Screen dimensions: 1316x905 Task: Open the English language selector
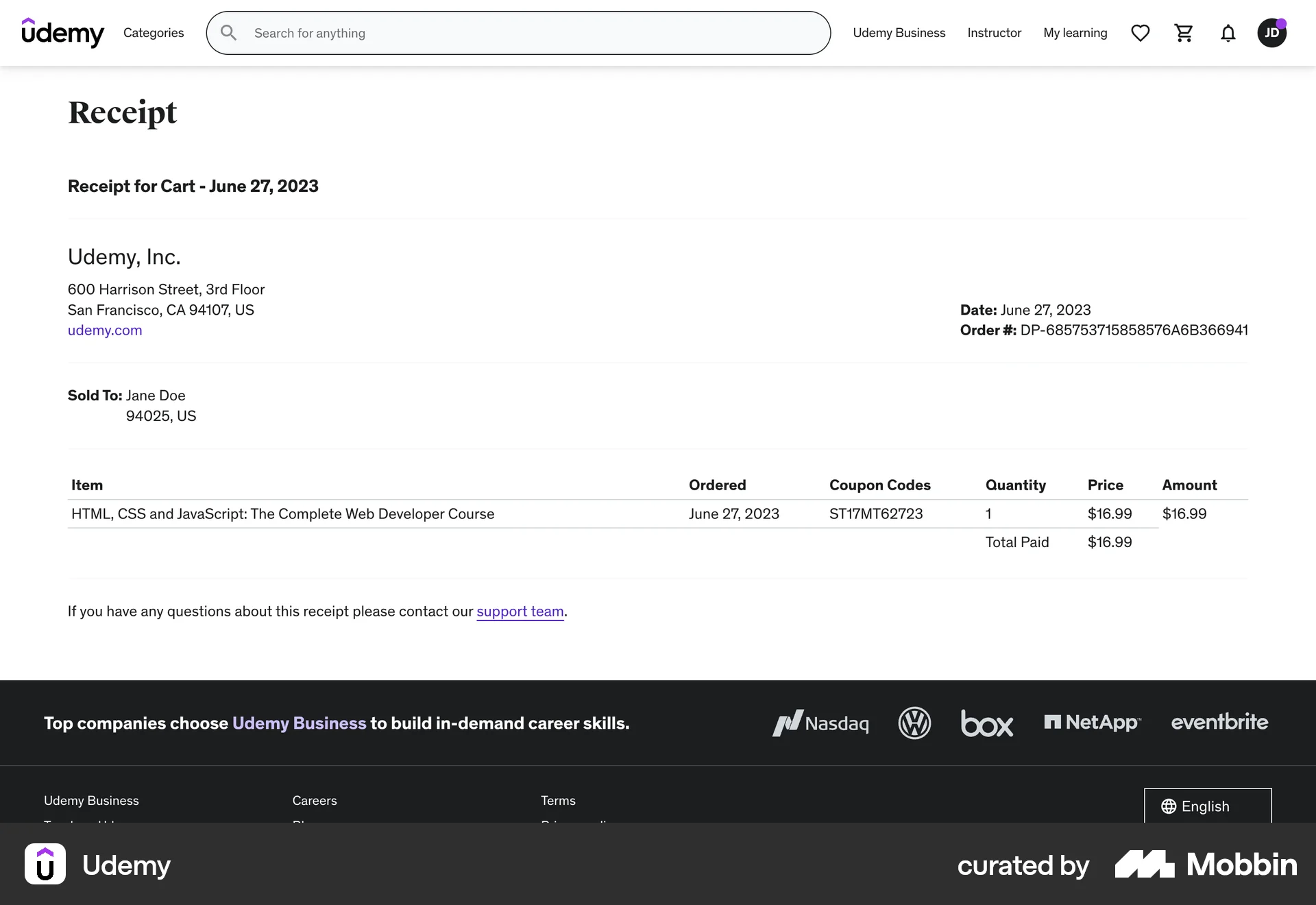(x=1206, y=806)
